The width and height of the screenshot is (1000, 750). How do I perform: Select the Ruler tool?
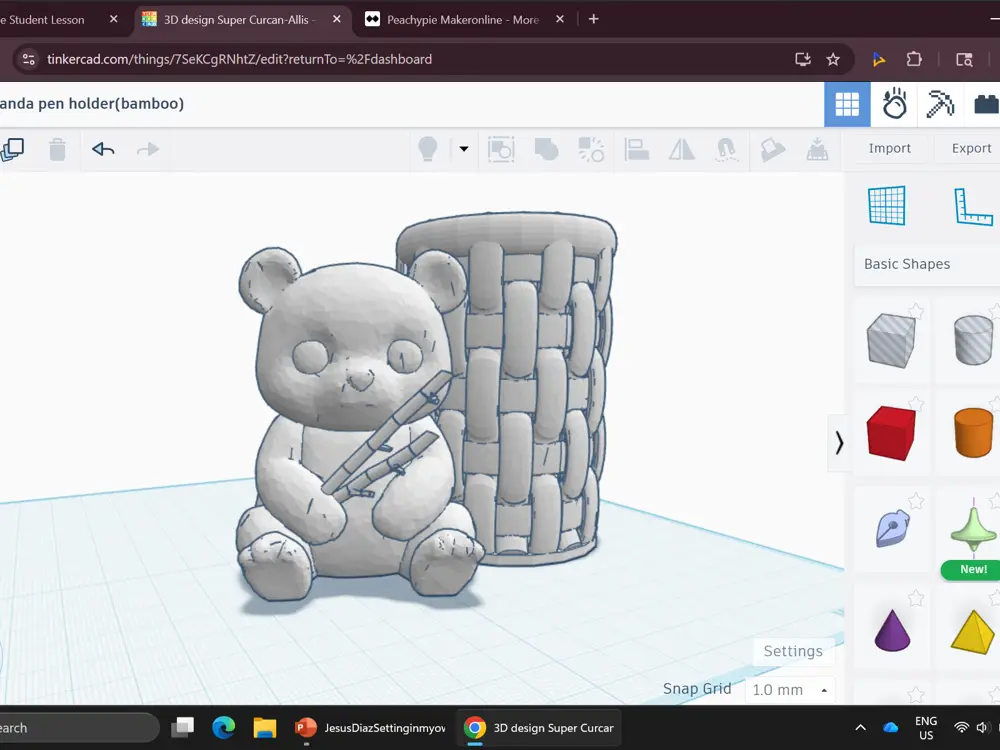pyautogui.click(x=974, y=207)
